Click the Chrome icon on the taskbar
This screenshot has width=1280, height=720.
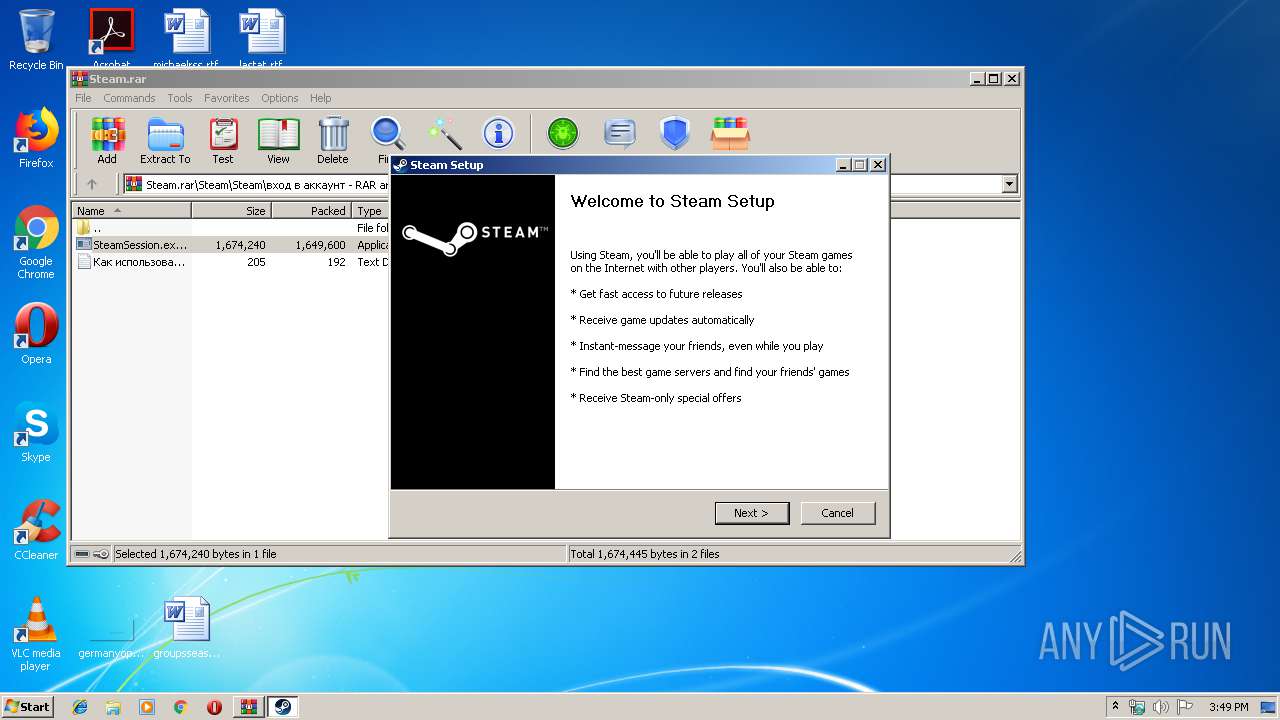tap(180, 707)
